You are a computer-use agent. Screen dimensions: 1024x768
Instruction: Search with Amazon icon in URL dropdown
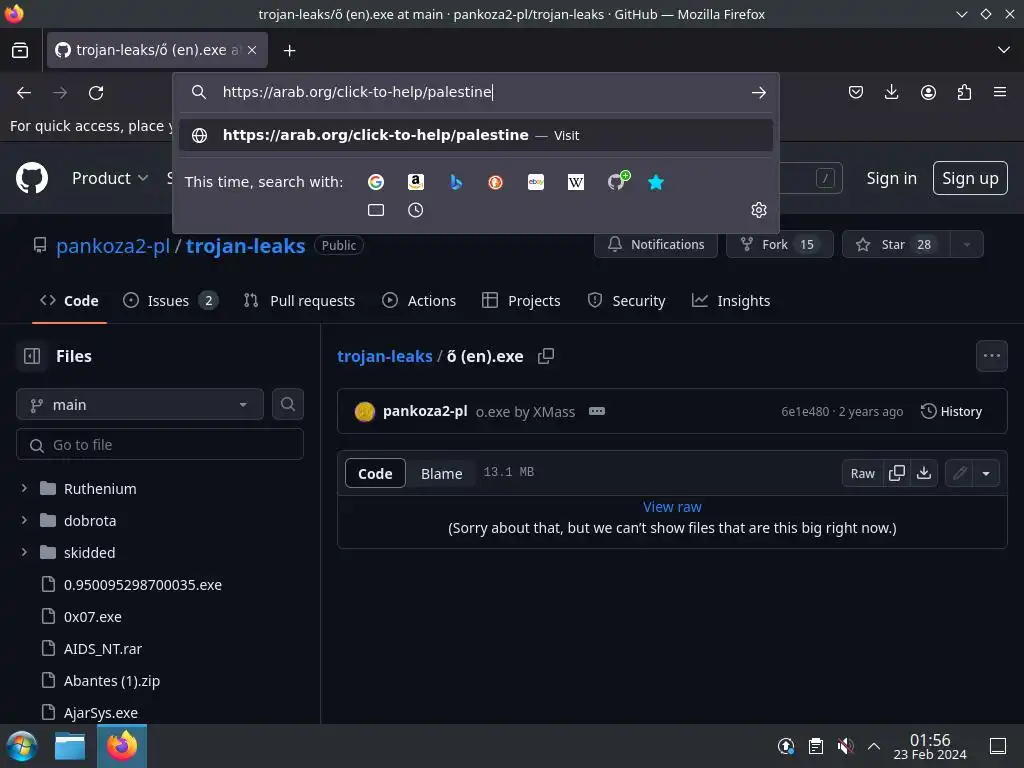[x=415, y=182]
